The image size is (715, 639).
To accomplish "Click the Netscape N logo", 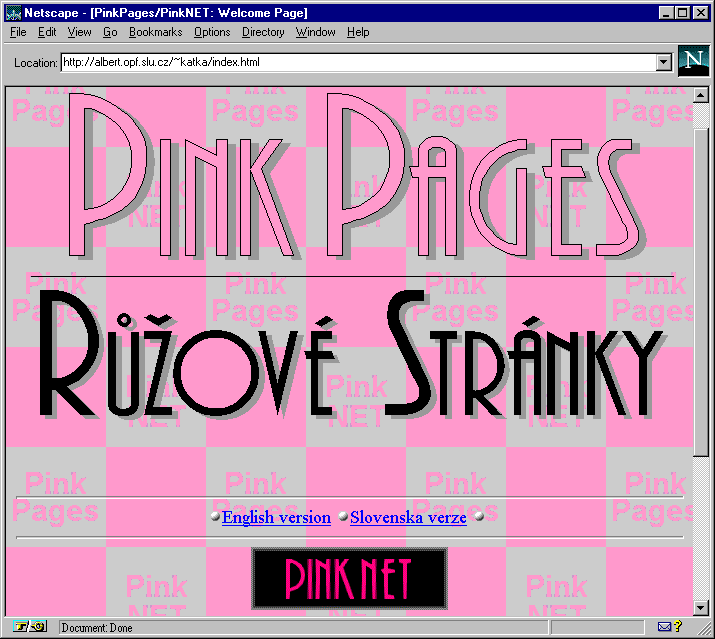I will click(694, 61).
